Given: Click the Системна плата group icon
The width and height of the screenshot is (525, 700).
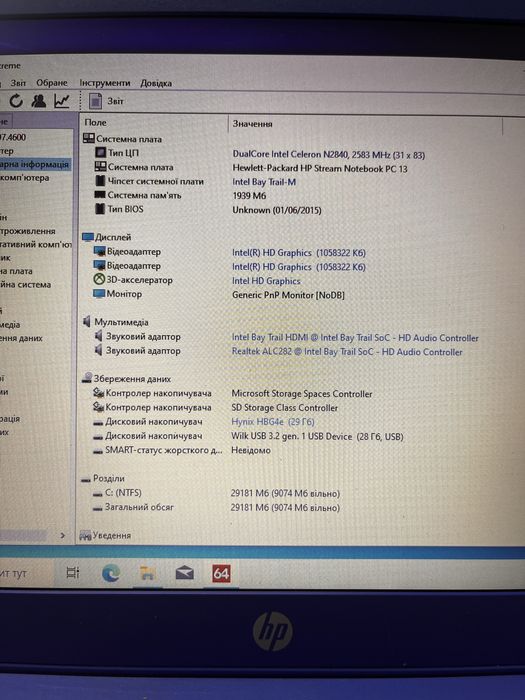Looking at the screenshot, I should click(x=89, y=138).
